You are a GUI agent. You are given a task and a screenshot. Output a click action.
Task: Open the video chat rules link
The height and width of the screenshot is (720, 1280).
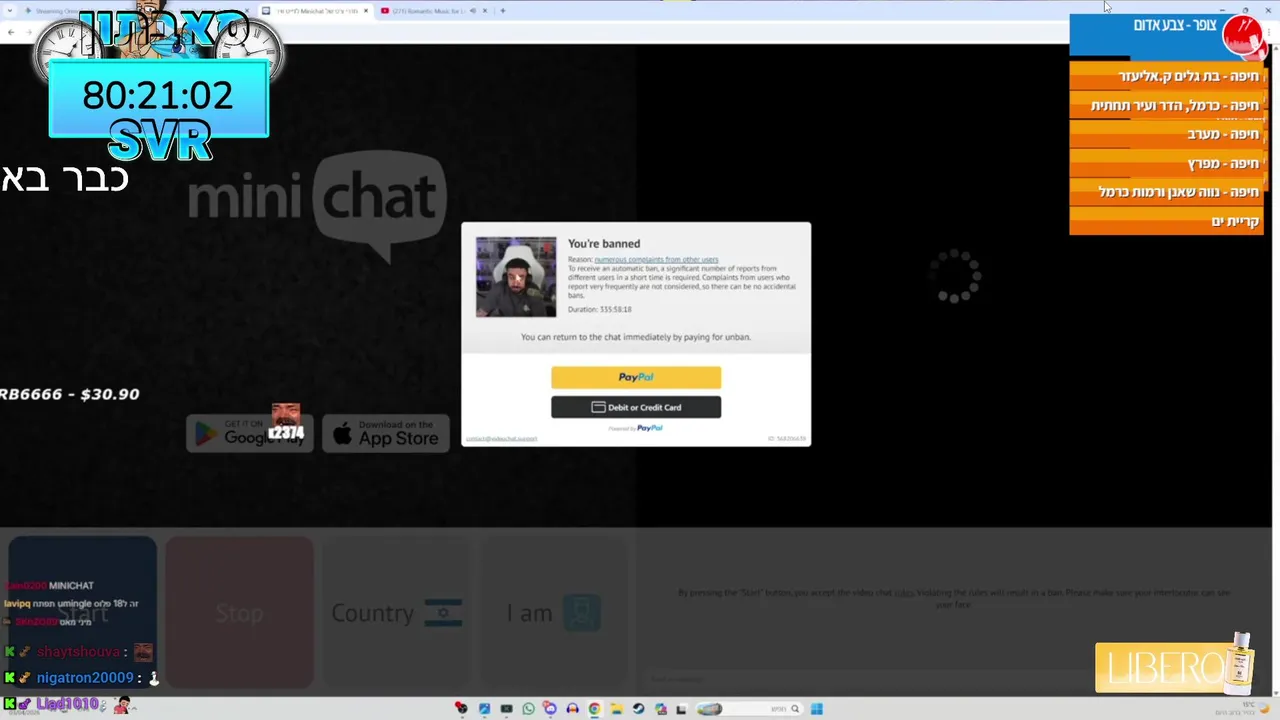pyautogui.click(x=904, y=593)
